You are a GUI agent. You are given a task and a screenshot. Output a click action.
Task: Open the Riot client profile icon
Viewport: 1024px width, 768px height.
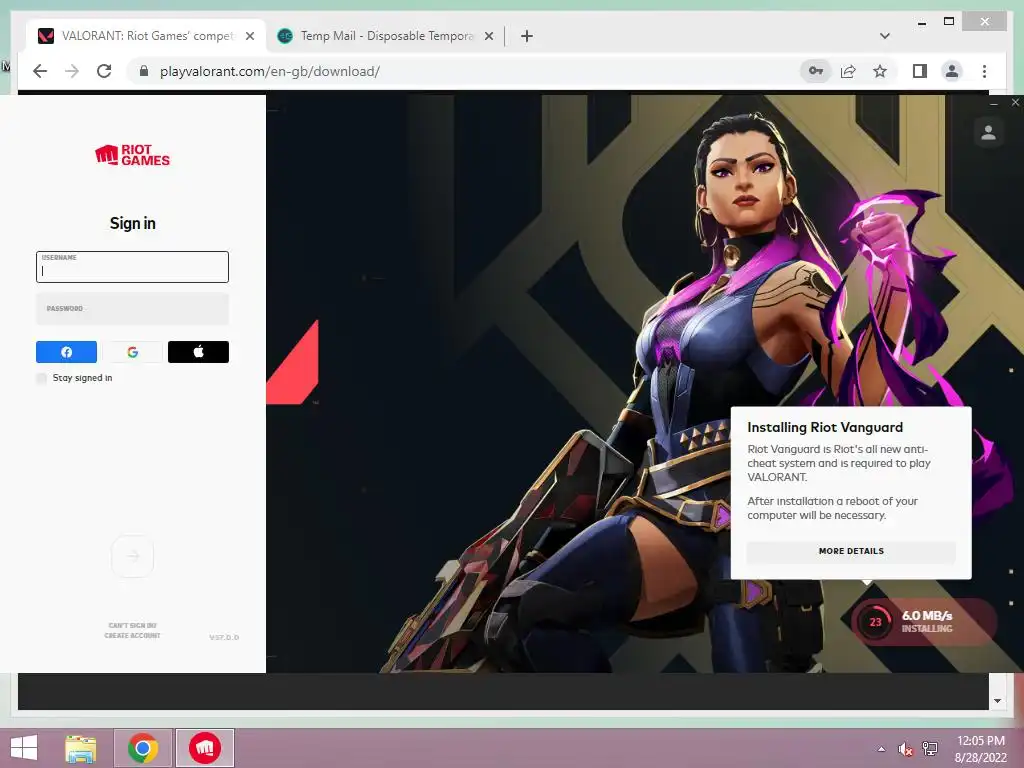989,133
